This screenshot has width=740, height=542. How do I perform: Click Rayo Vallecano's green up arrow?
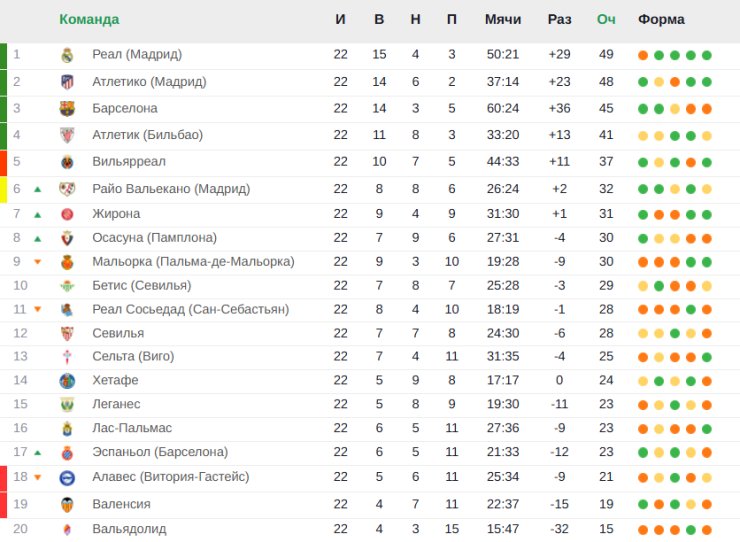click(x=38, y=189)
